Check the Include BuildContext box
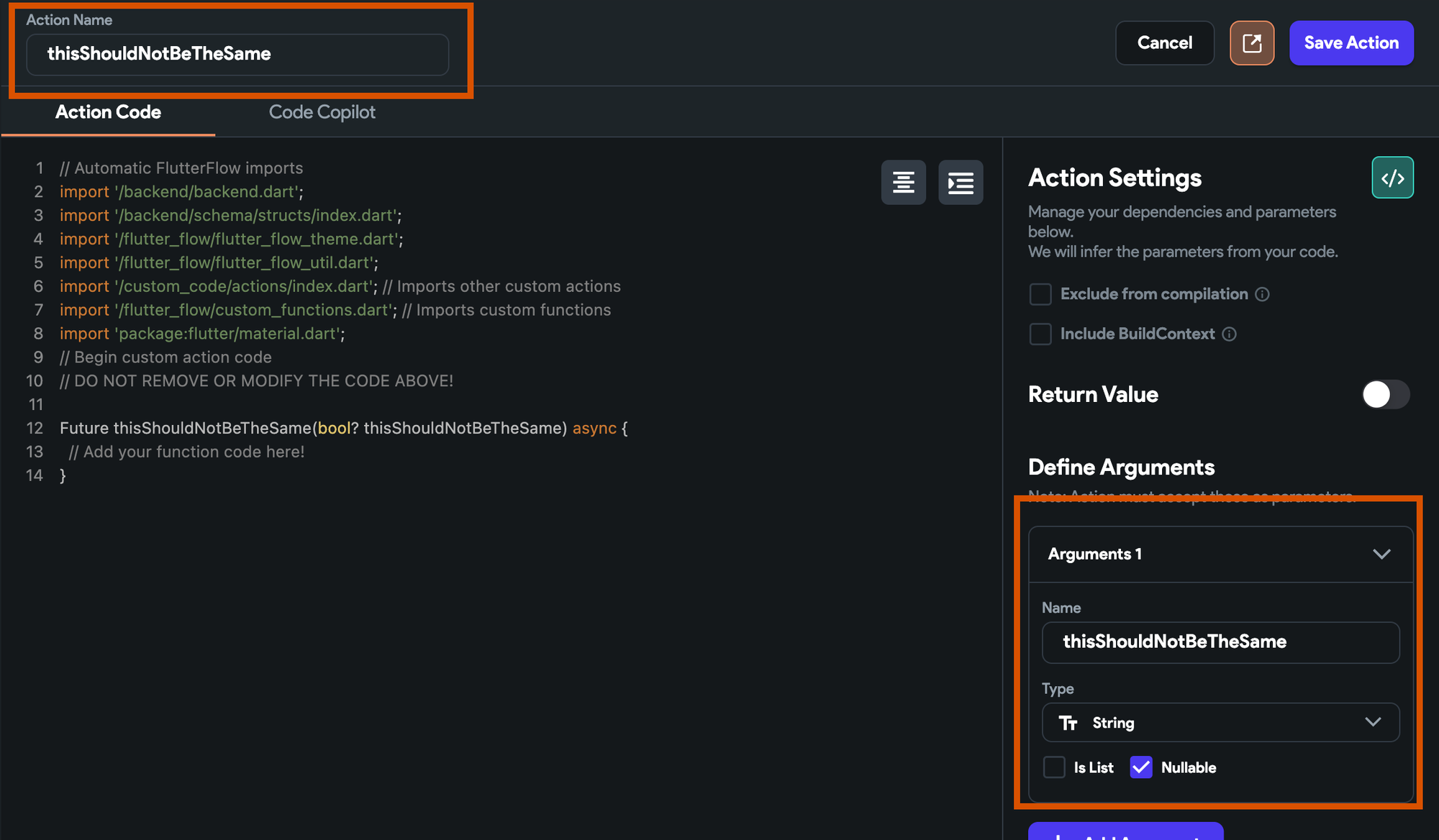The height and width of the screenshot is (840, 1439). (1040, 334)
